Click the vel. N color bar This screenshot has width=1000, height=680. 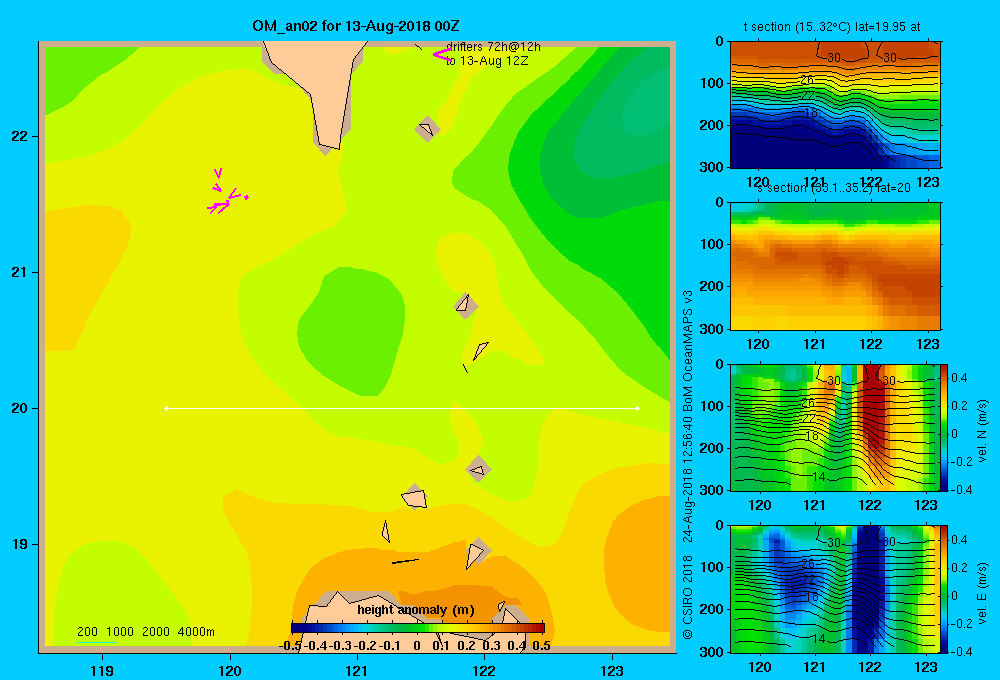[x=944, y=427]
